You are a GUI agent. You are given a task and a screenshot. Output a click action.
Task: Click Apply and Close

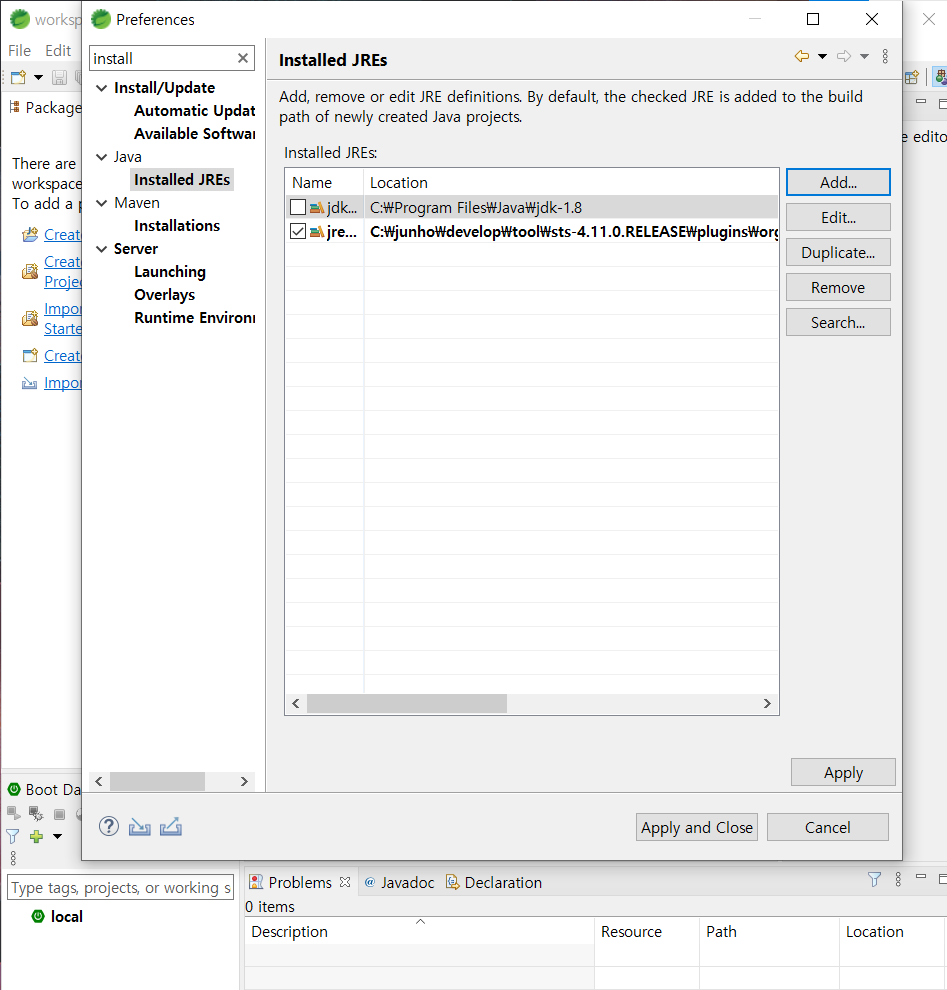[x=696, y=827]
